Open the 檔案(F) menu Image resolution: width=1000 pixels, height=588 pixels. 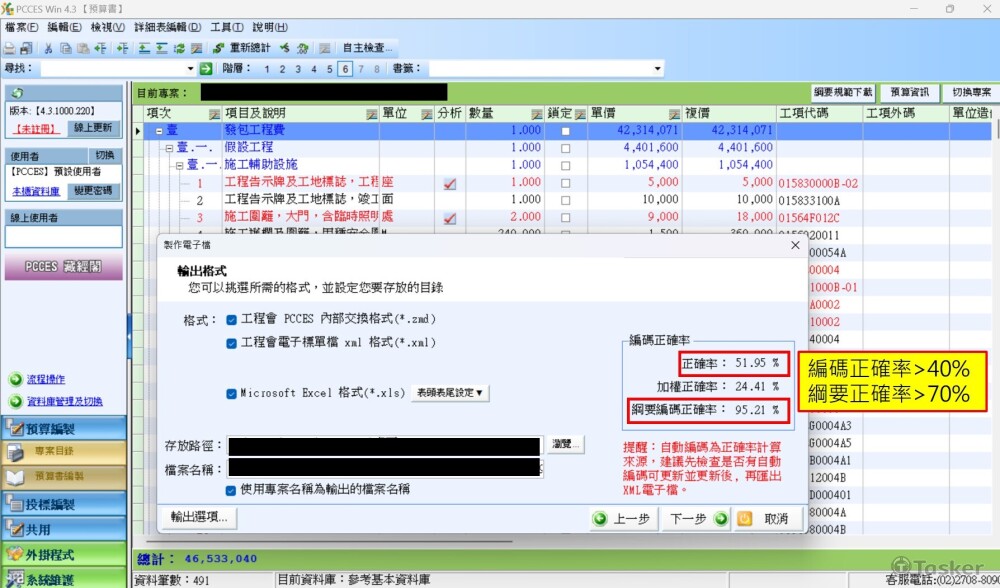coord(22,27)
